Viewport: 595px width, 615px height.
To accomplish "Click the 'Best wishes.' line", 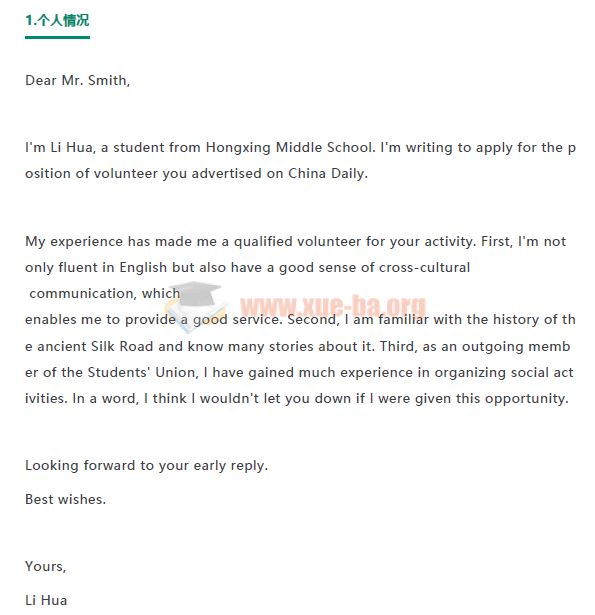I will [66, 499].
